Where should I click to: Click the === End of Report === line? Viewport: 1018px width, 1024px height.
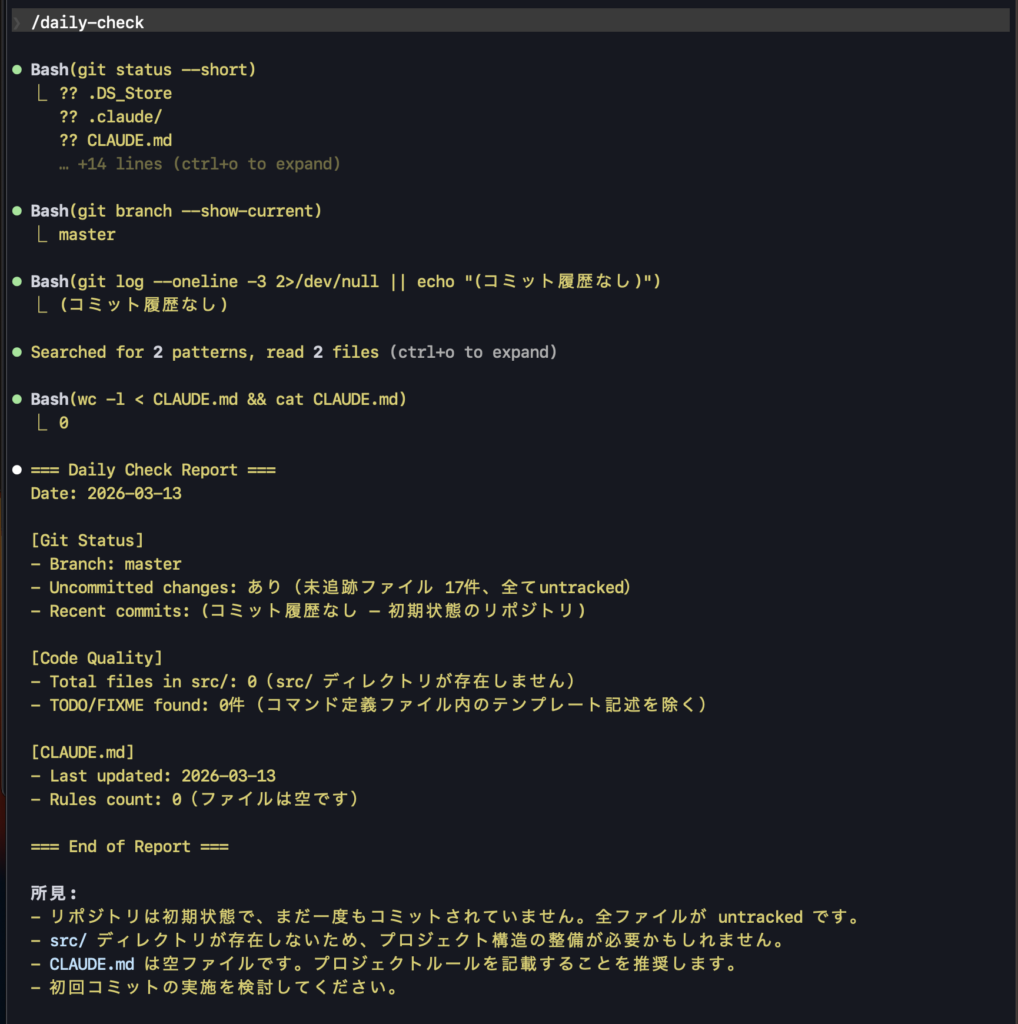[130, 847]
